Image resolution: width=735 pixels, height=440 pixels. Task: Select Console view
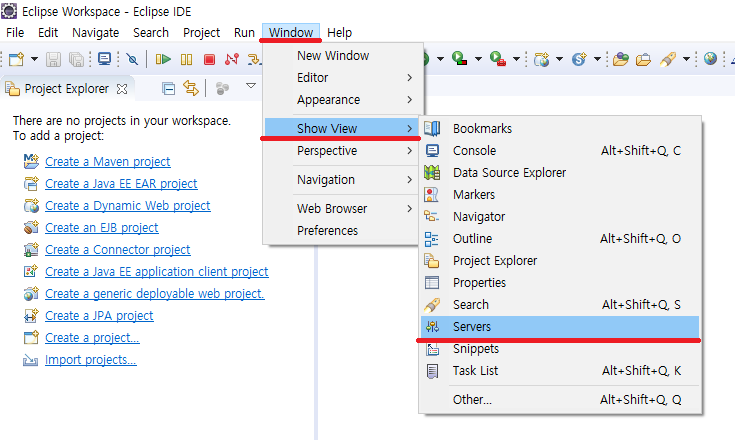[560, 150]
